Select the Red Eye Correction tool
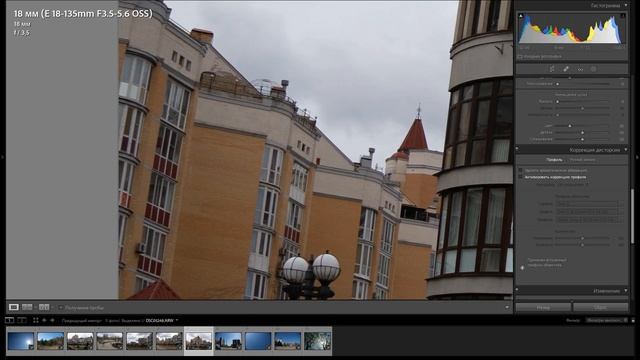Viewport: 640px width, 360px height. pyautogui.click(x=580, y=69)
